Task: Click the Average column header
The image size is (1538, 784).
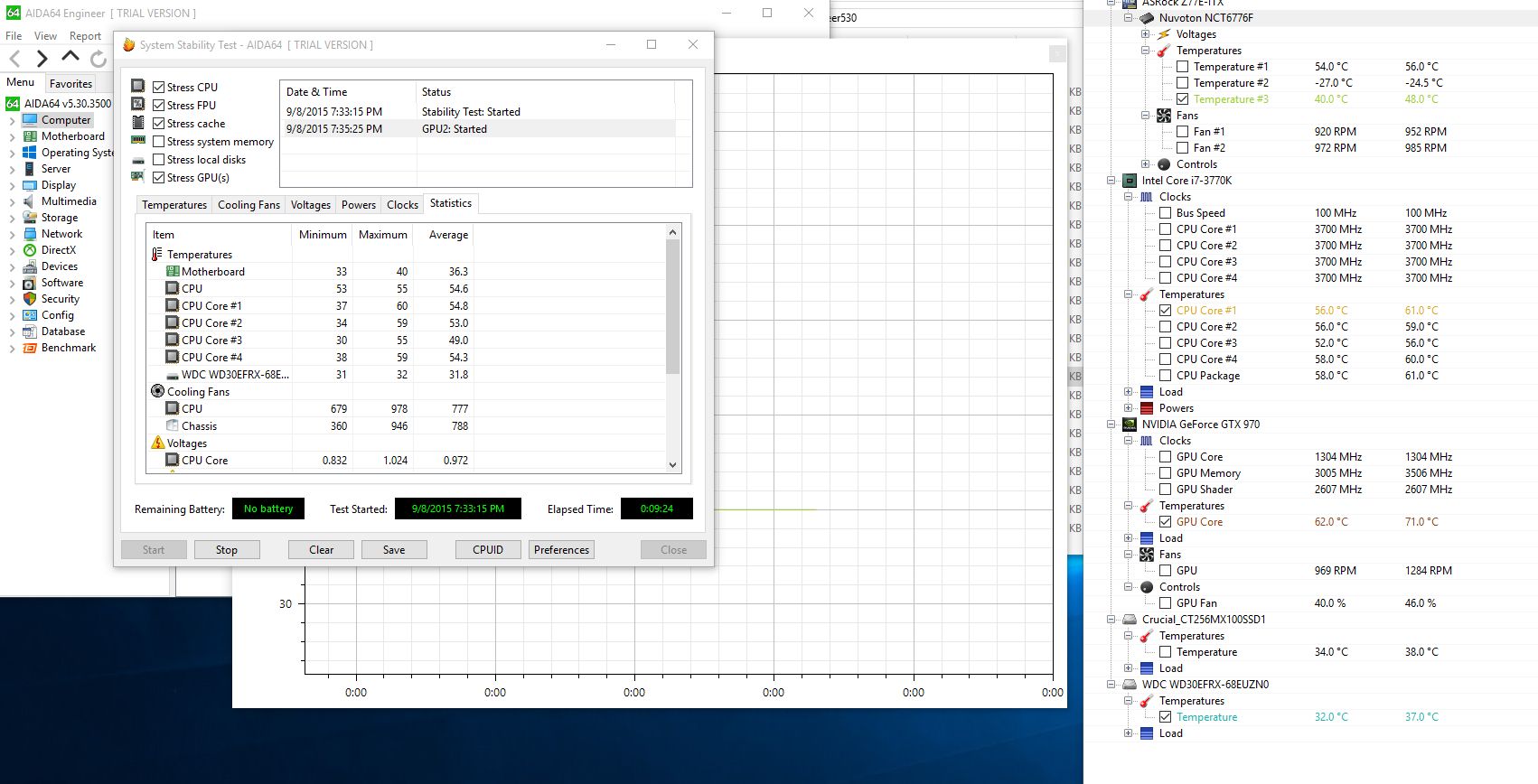Action: (444, 235)
